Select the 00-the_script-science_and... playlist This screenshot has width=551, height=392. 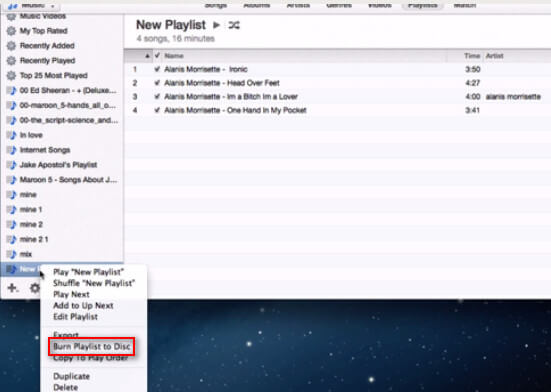69,120
